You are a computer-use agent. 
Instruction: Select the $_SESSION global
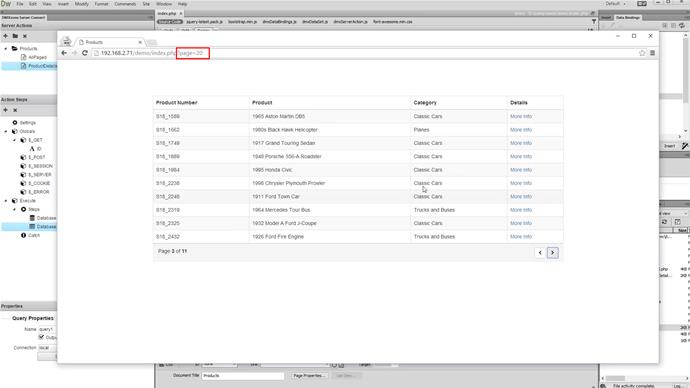37,166
